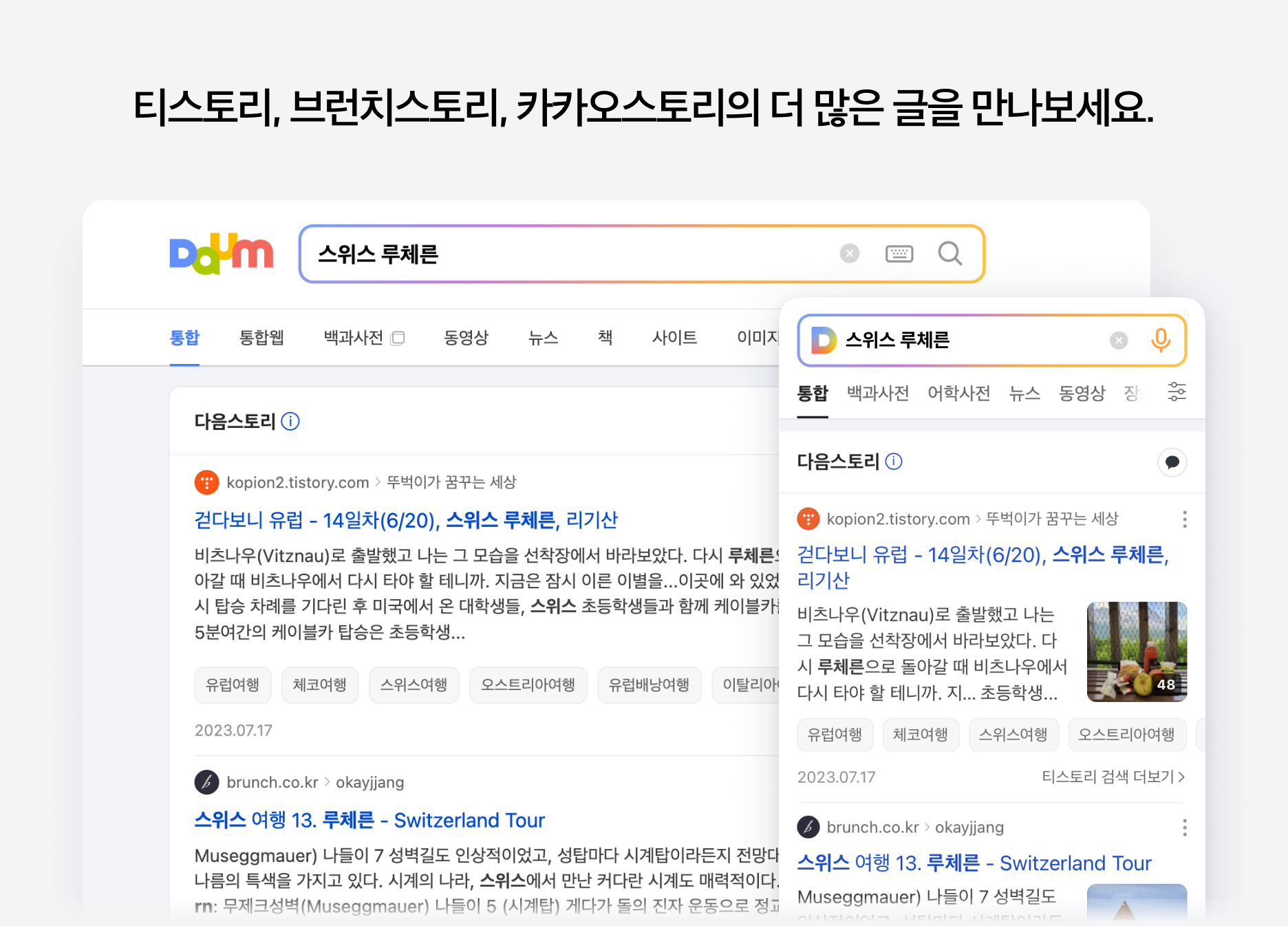Open mobile post 스위스 여행 13. 루체른
Viewport: 1288px width, 926px height.
coord(974,863)
